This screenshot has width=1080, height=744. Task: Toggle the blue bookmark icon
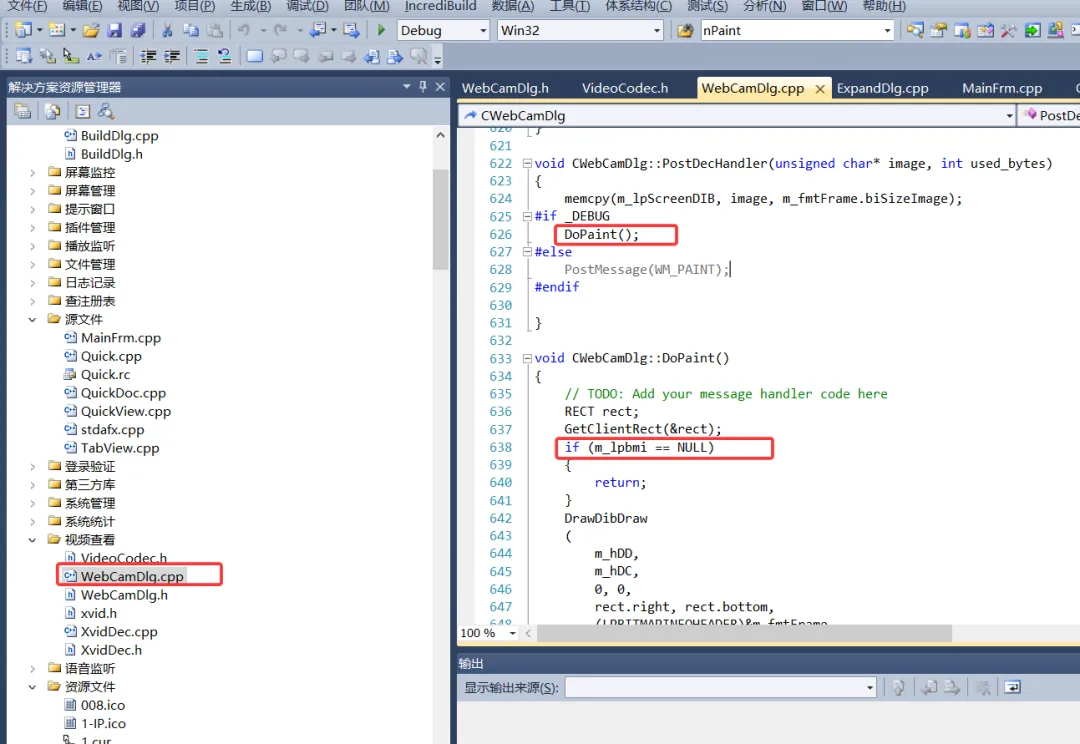(254, 56)
